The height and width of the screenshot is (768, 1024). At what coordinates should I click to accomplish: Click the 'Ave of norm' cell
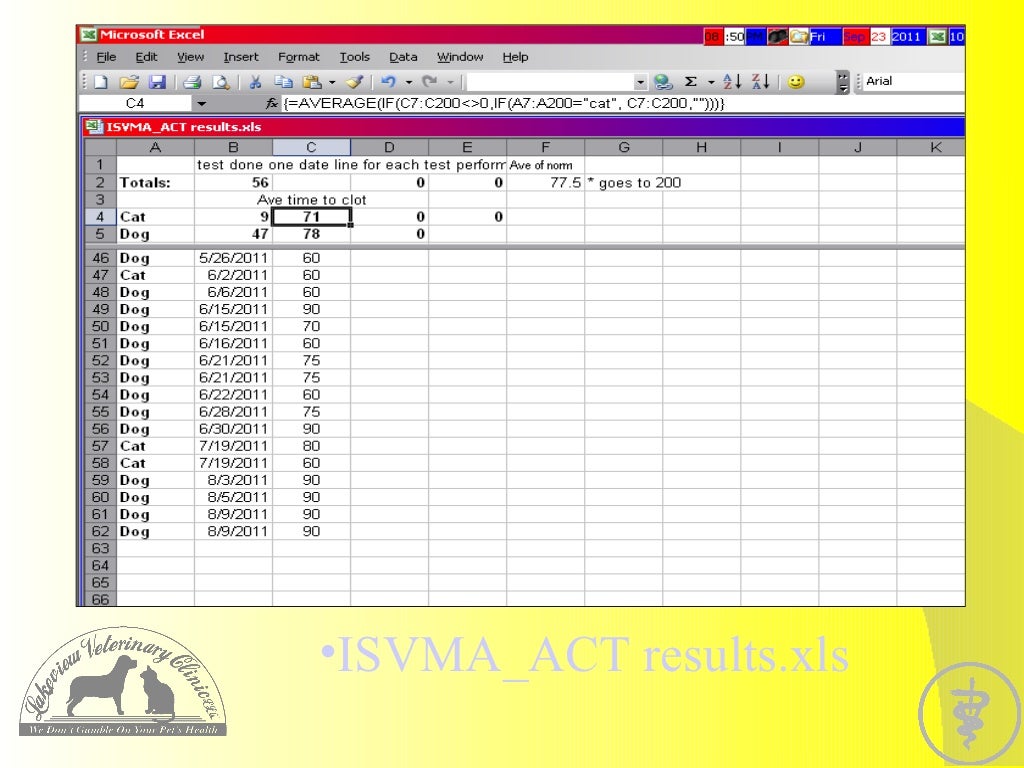pos(545,165)
